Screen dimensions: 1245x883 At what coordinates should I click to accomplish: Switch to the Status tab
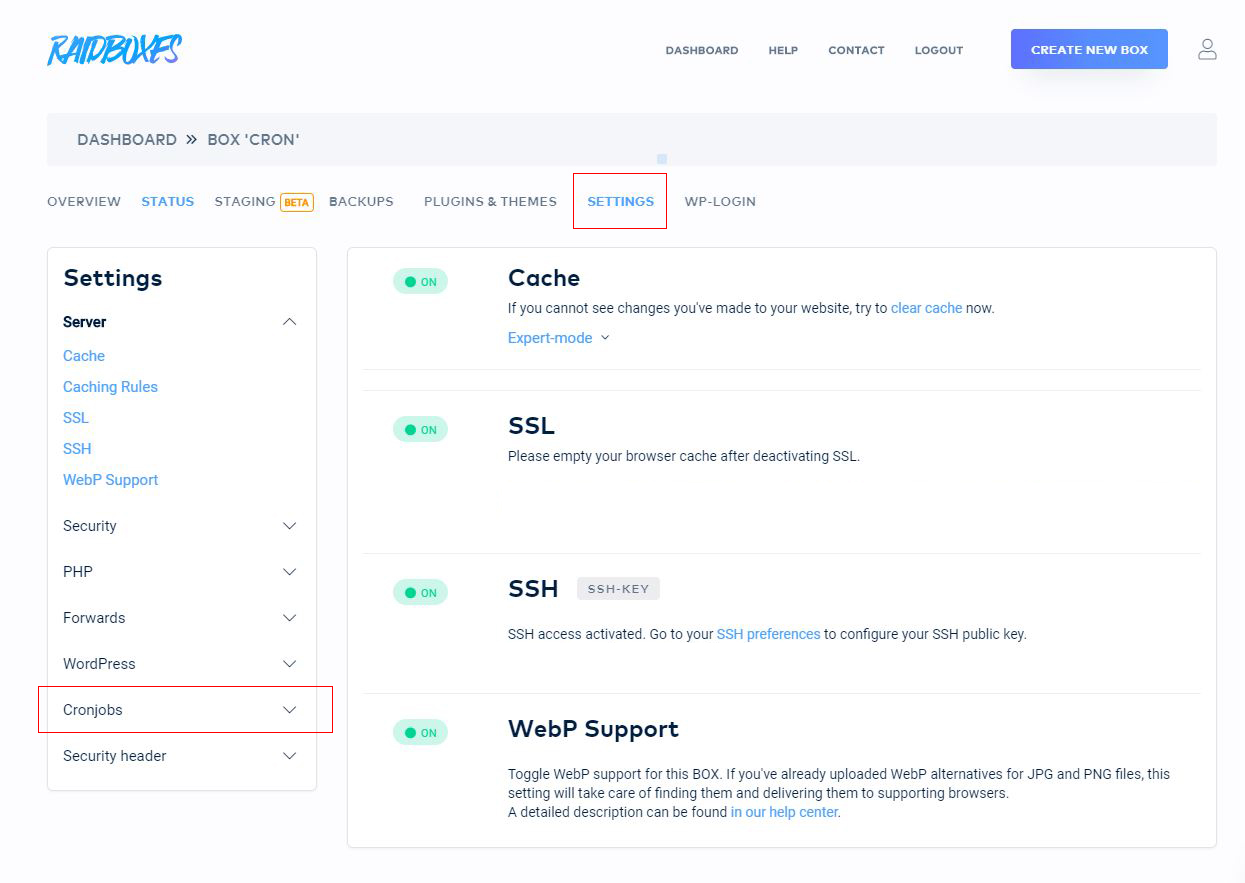click(168, 202)
